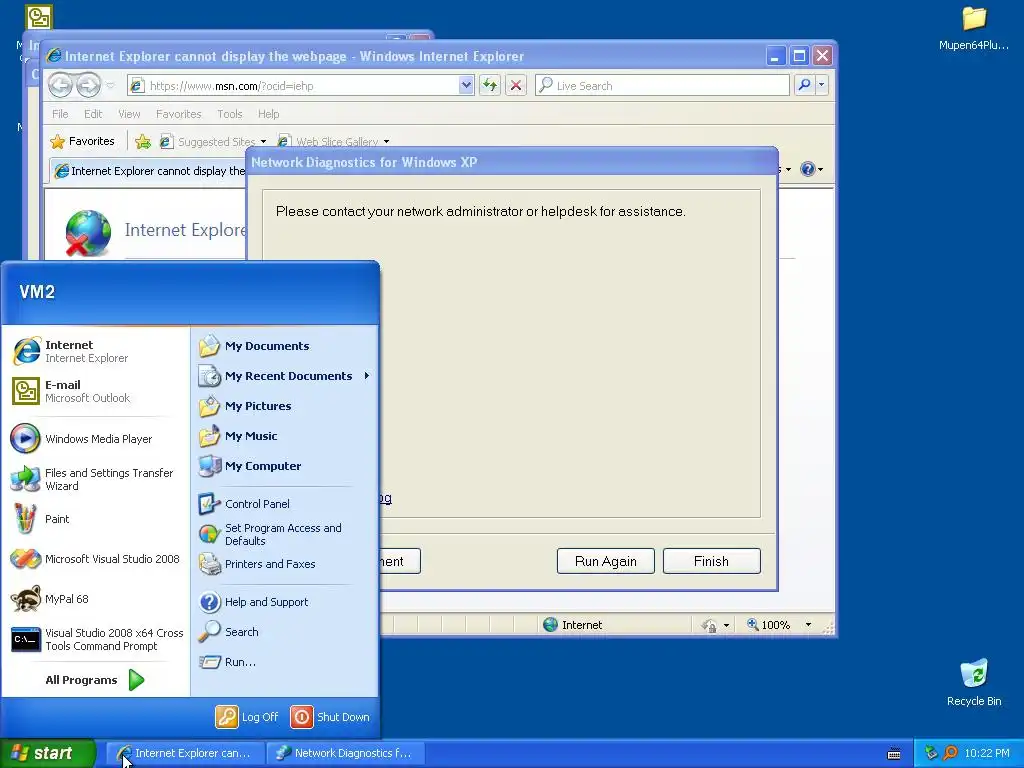Click the system tray clock
The height and width of the screenshot is (768, 1024).
pos(987,753)
